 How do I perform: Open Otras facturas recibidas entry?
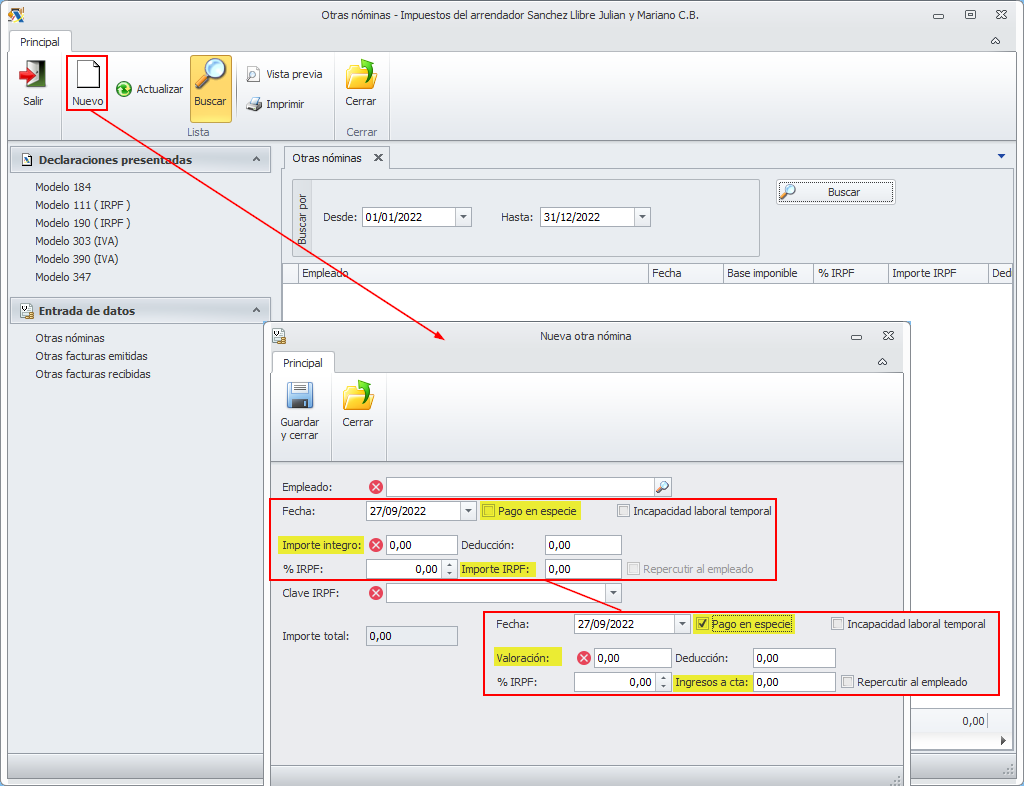coord(93,374)
